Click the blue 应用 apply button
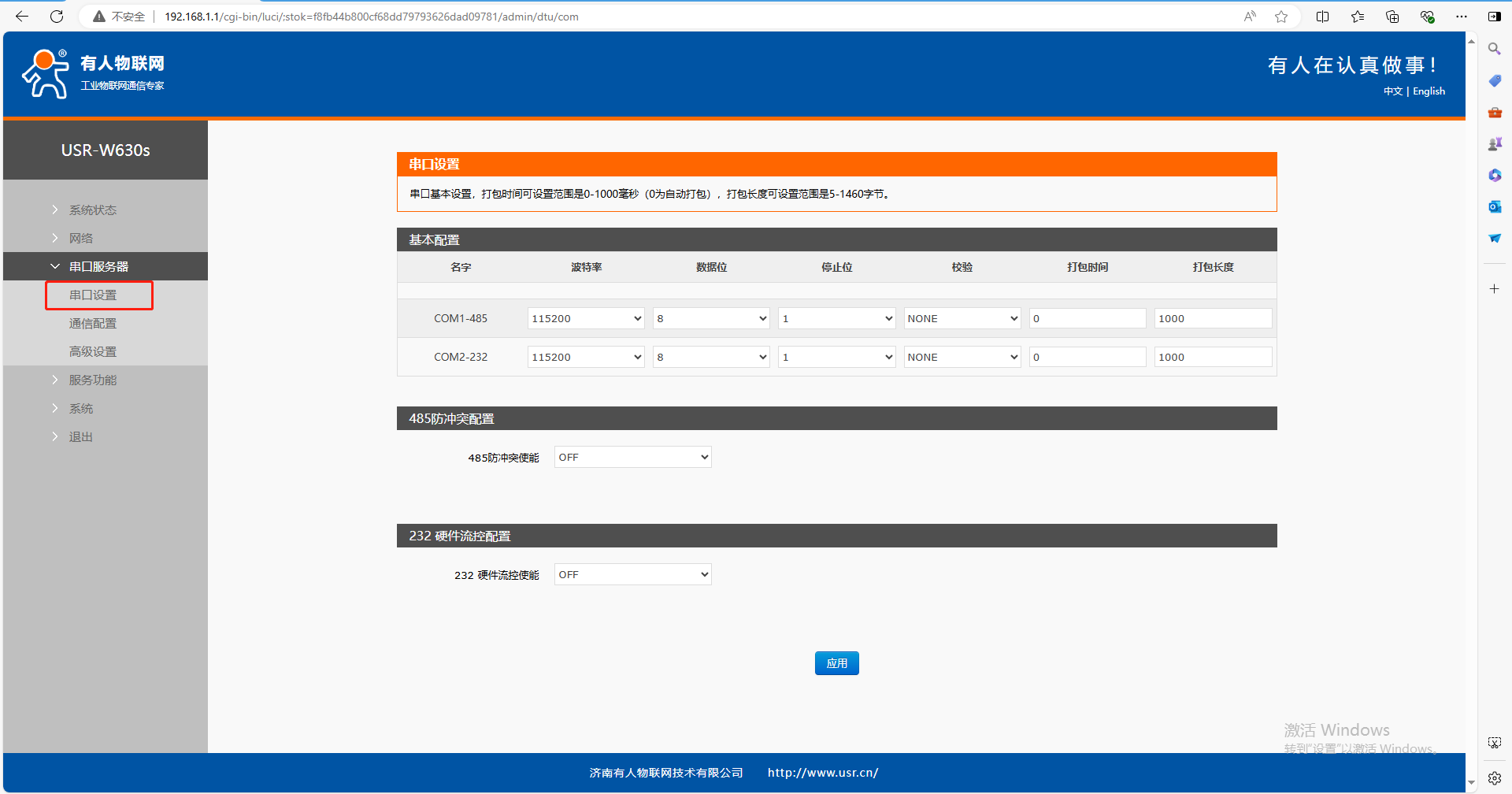 (x=836, y=663)
